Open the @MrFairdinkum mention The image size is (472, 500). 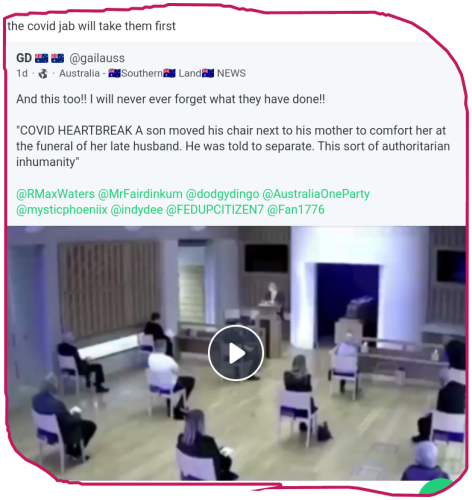pyautogui.click(x=140, y=194)
